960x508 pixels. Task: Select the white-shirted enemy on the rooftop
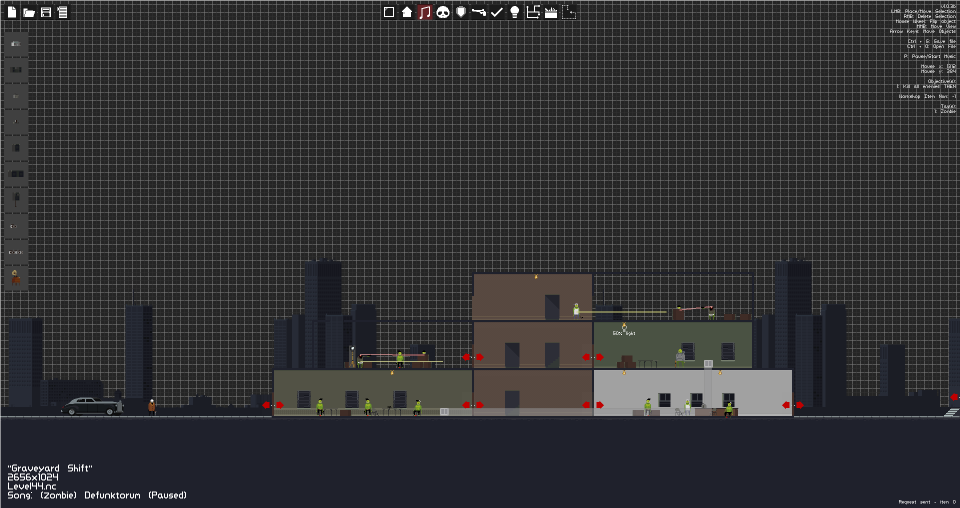[x=576, y=311]
